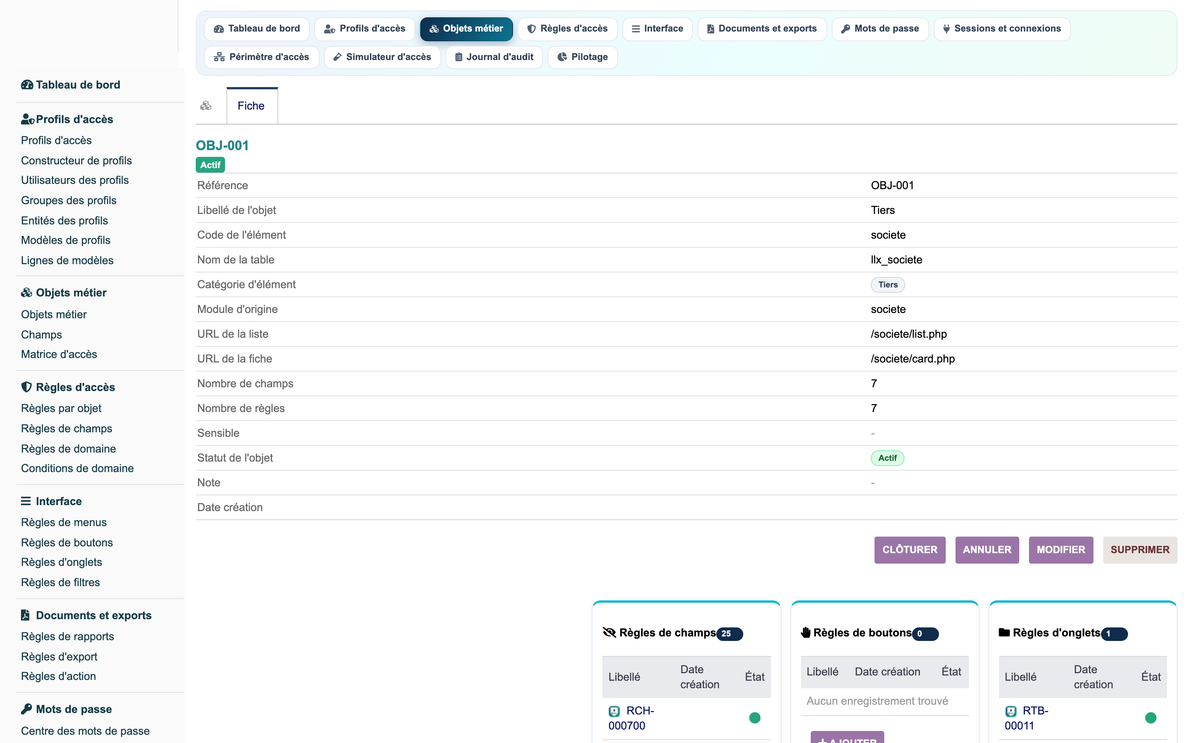Open Règles de rapports in sidebar

click(x=68, y=637)
